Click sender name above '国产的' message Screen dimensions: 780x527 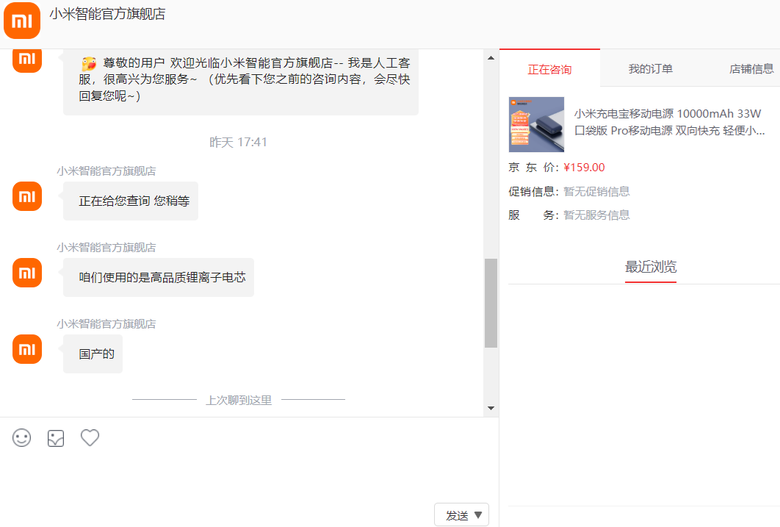[x=106, y=324]
